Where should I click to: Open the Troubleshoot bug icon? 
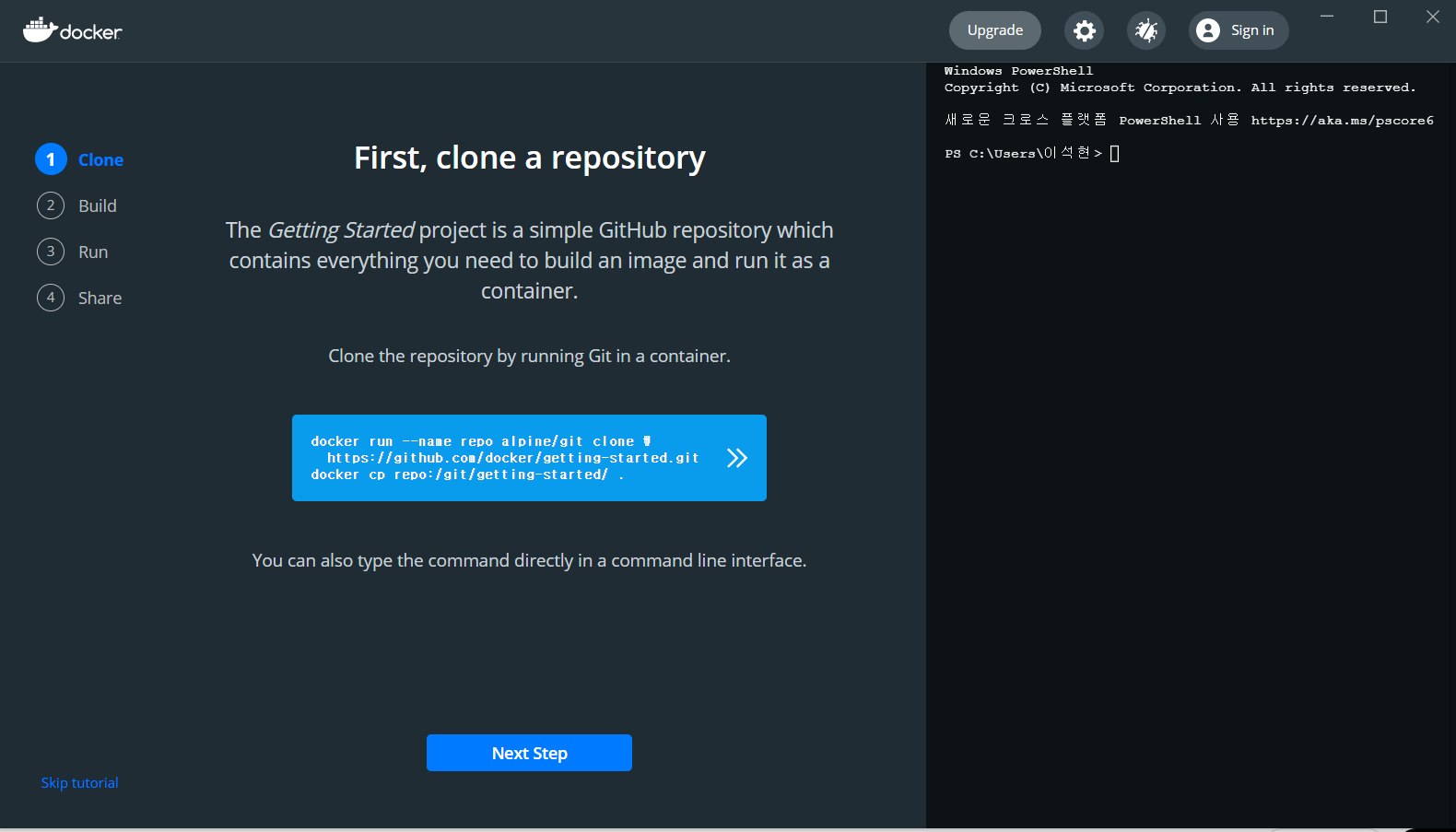(x=1146, y=30)
